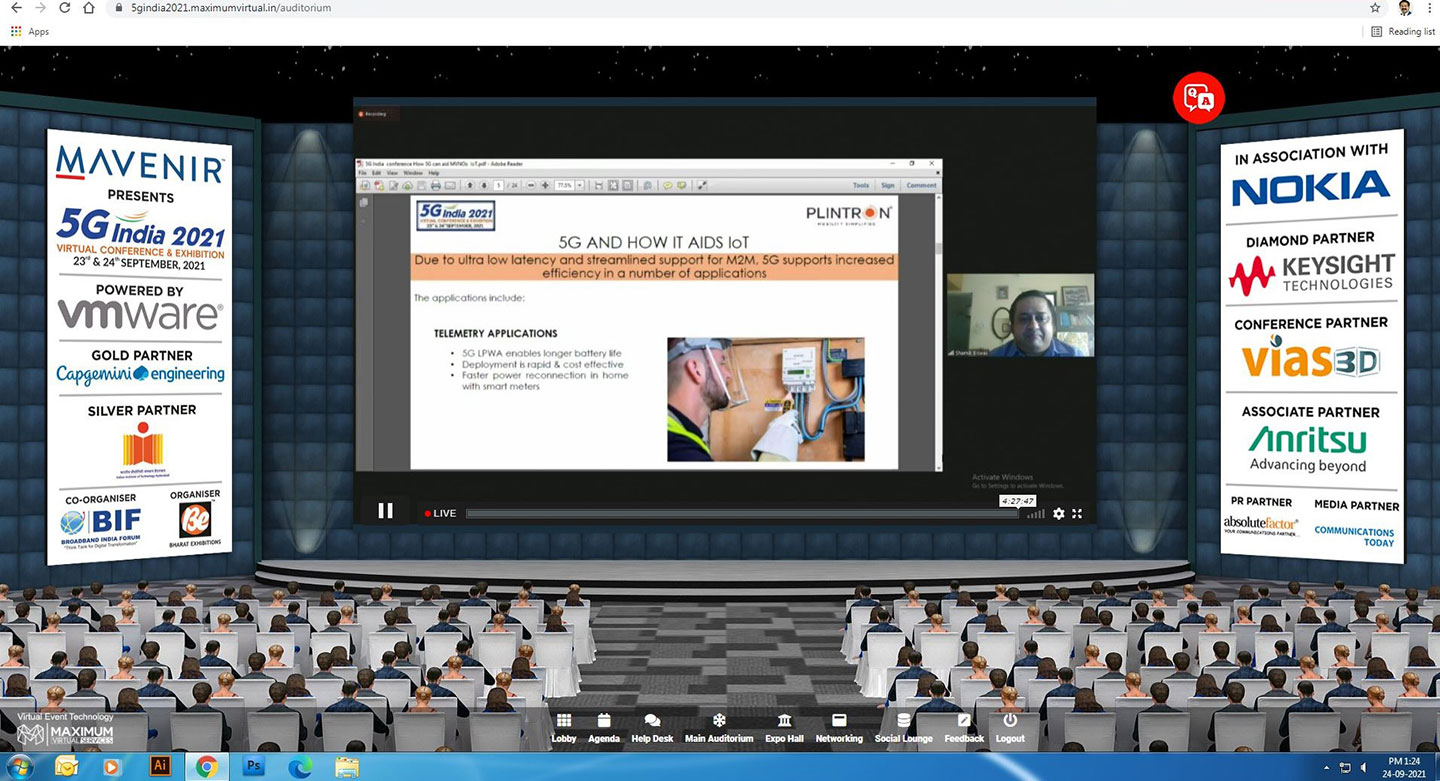Click the Keysight Technologies diamond partner logo
This screenshot has height=781, width=1440.
(1311, 274)
